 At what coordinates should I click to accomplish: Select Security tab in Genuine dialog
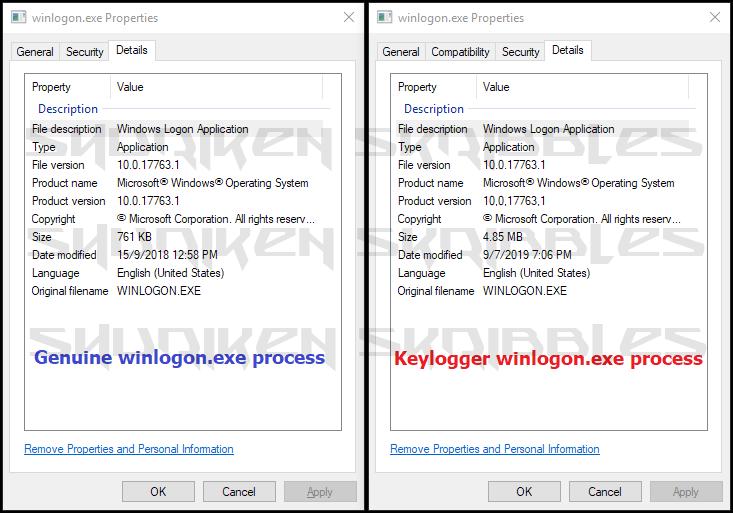85,52
